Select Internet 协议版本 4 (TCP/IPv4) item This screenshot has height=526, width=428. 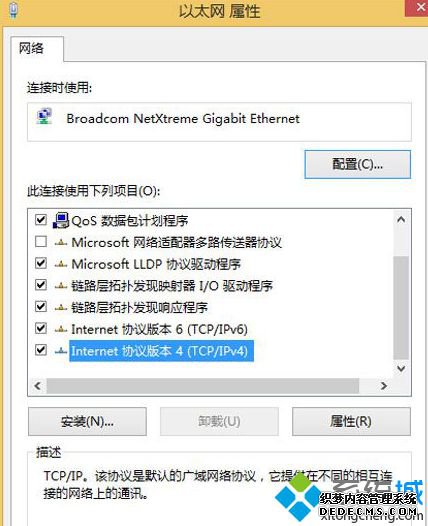pyautogui.click(x=161, y=351)
